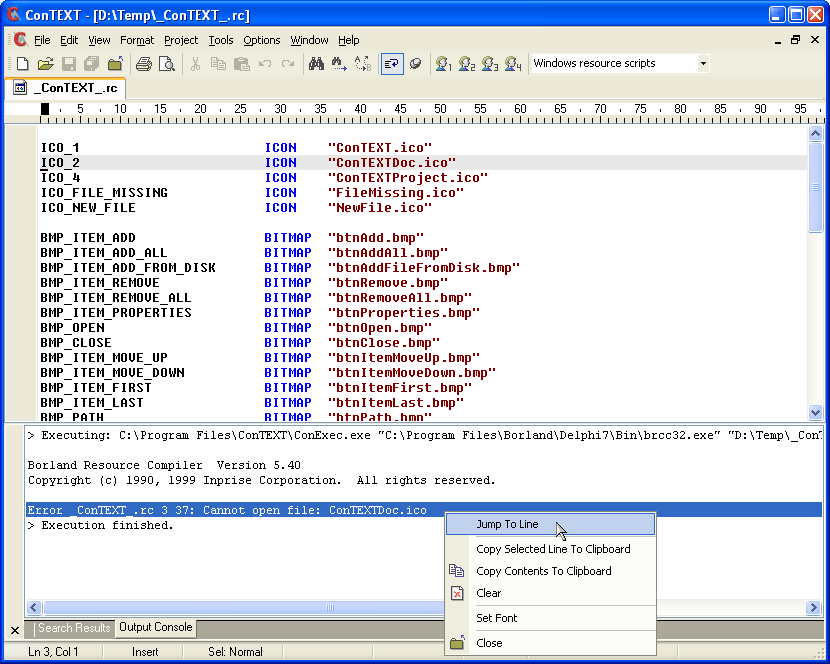830x664 pixels.
Task: Choose Set Font in context menu
Action: pyautogui.click(x=551, y=618)
